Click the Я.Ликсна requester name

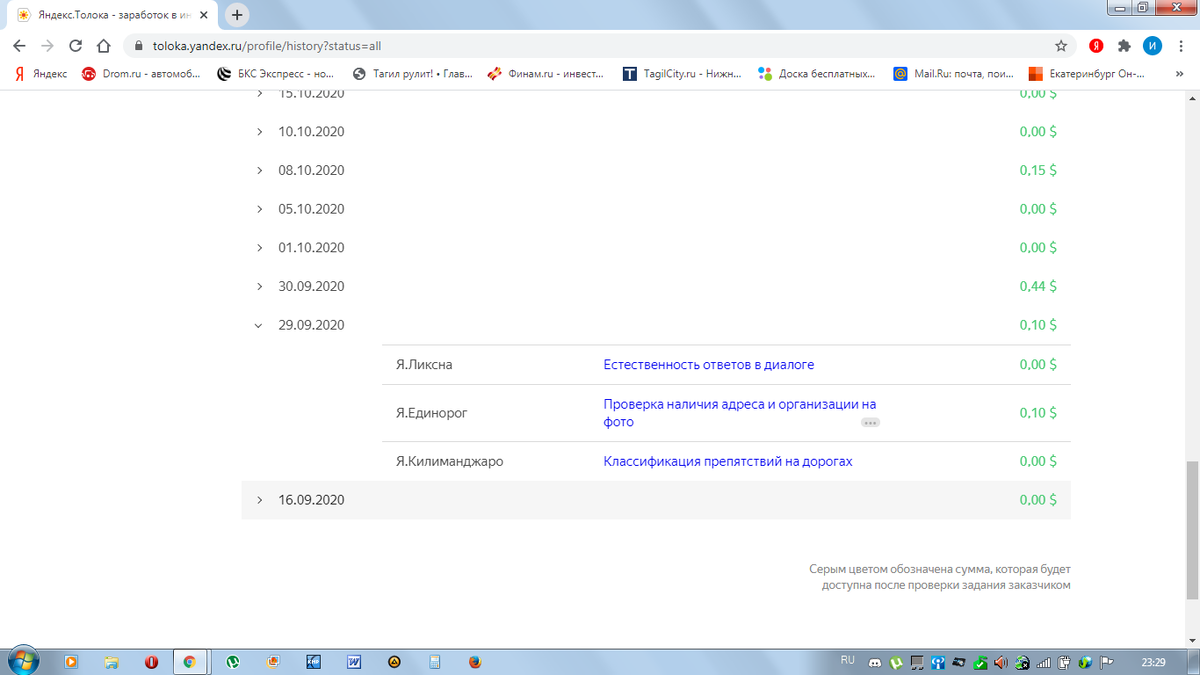[x=424, y=365]
